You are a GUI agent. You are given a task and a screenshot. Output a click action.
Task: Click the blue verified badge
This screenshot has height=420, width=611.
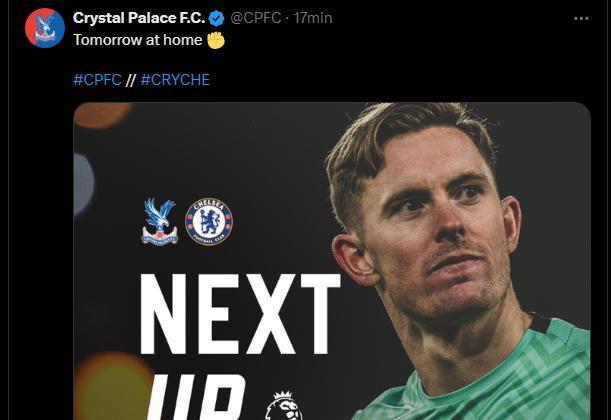click(216, 18)
